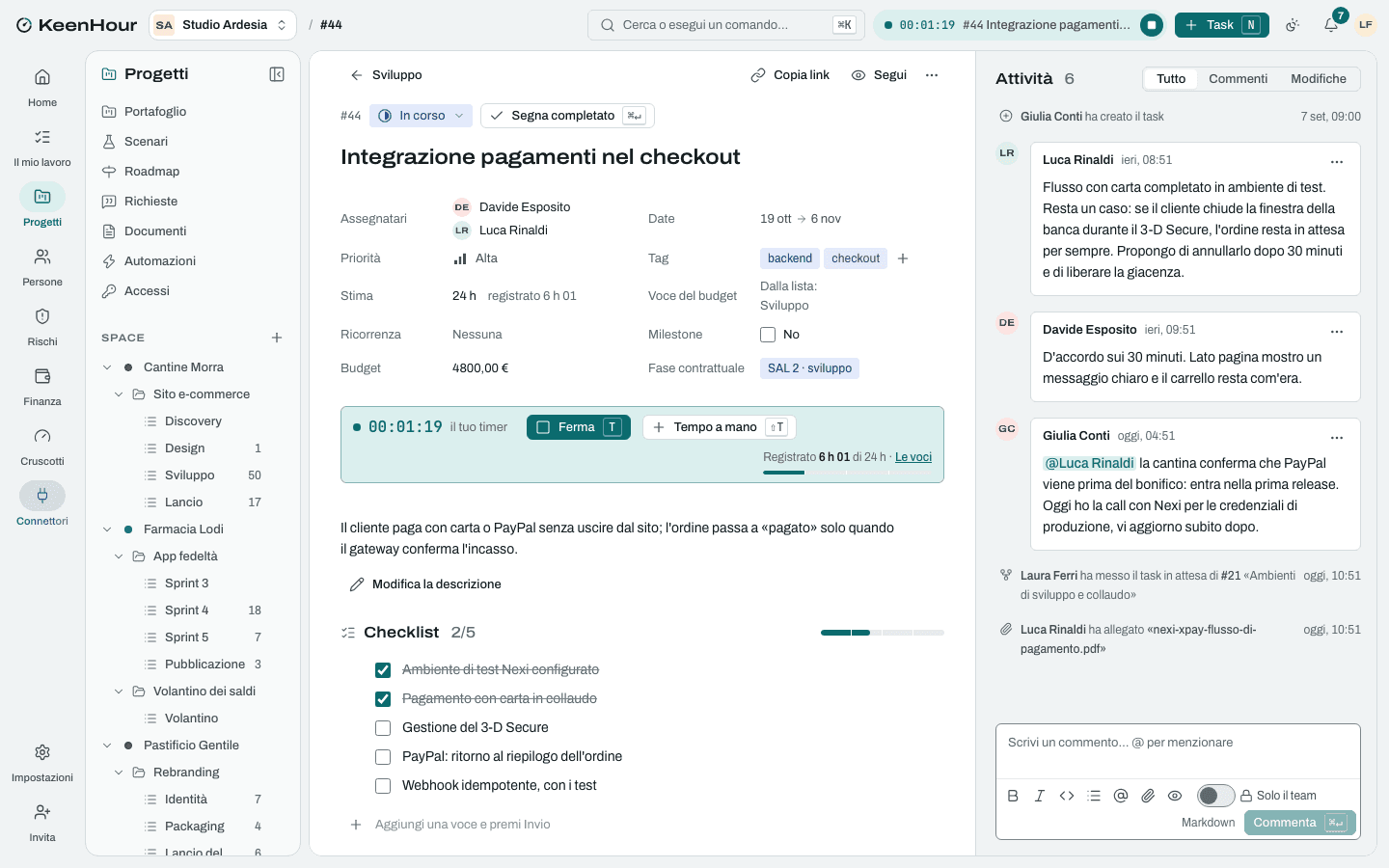Collapse the Rebranding folder
Image resolution: width=1389 pixels, height=868 pixels.
click(x=119, y=773)
